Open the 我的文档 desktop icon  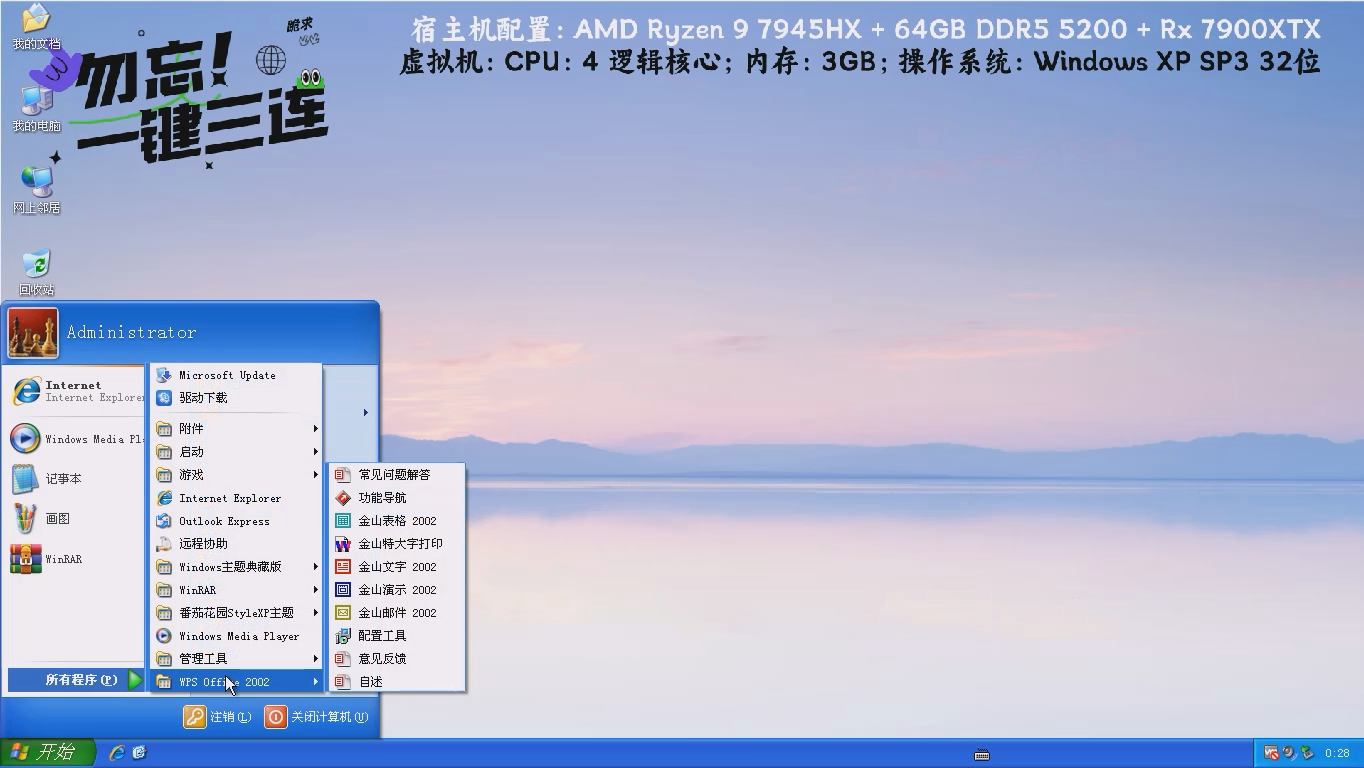[x=36, y=26]
